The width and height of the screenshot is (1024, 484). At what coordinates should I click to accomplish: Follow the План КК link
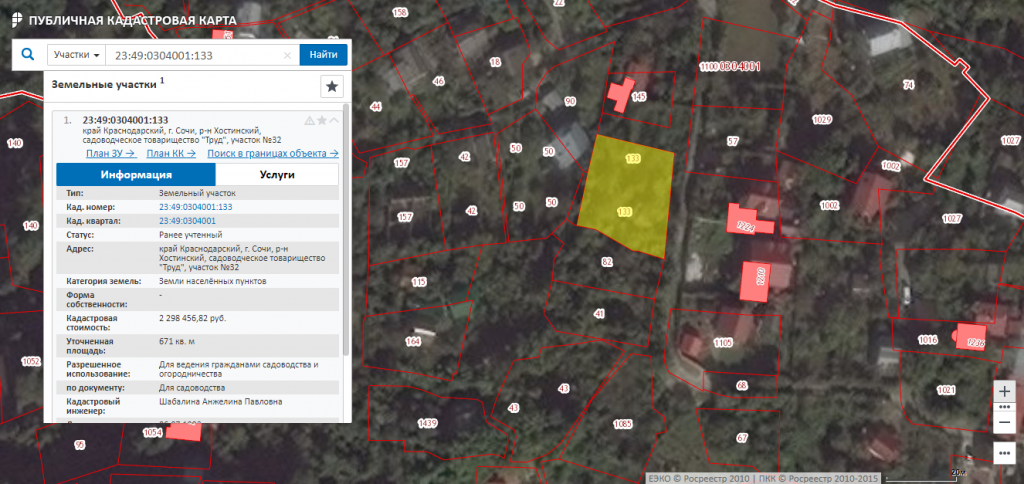click(170, 153)
